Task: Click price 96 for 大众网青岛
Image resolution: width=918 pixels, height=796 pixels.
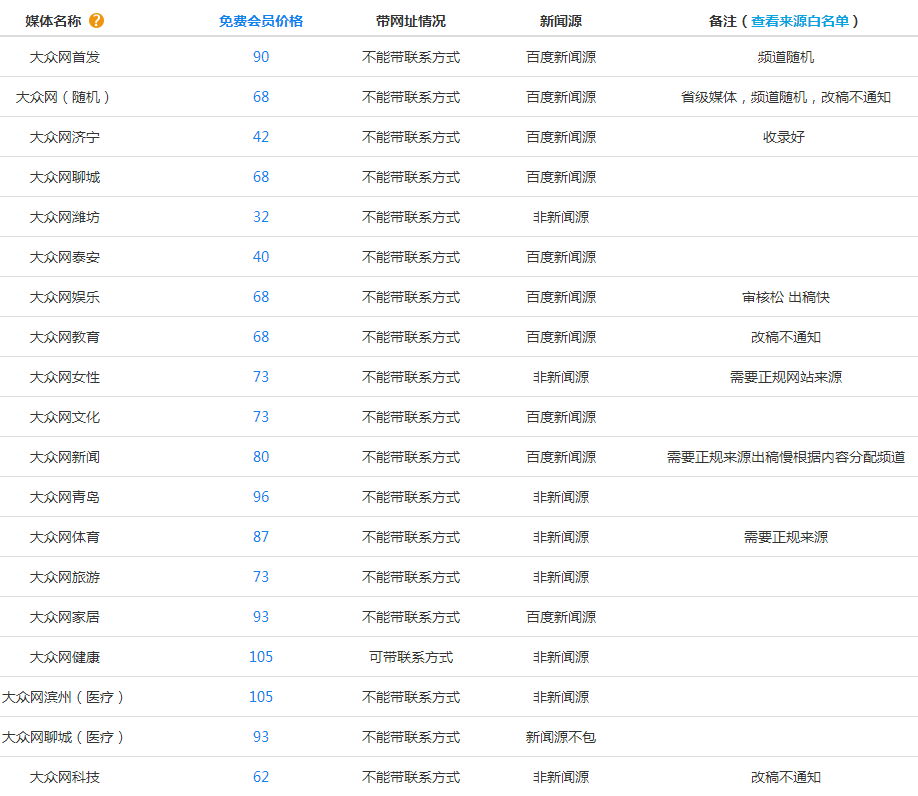Action: point(261,497)
